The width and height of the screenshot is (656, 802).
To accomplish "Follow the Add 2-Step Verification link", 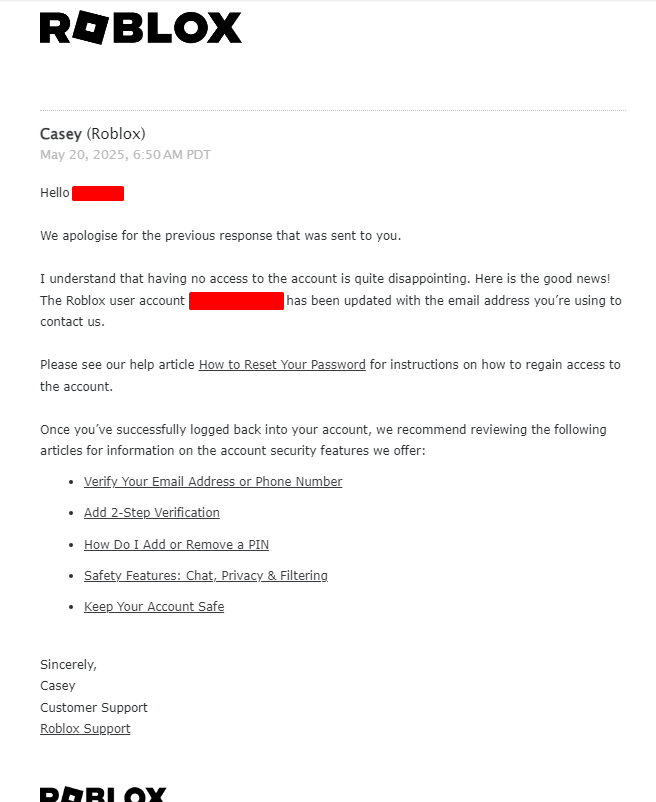I will (x=152, y=513).
